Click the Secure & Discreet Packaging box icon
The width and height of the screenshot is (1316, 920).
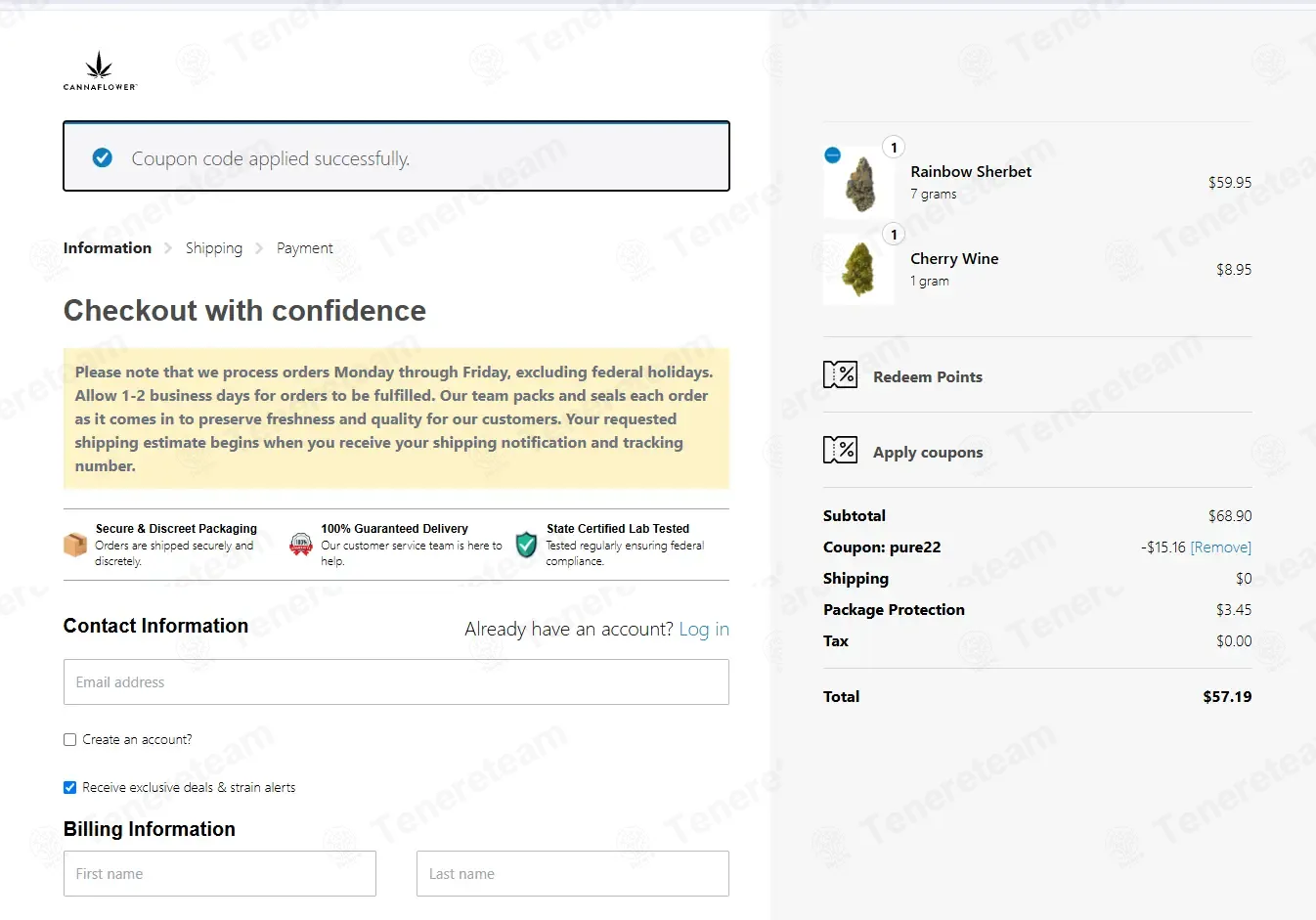75,545
